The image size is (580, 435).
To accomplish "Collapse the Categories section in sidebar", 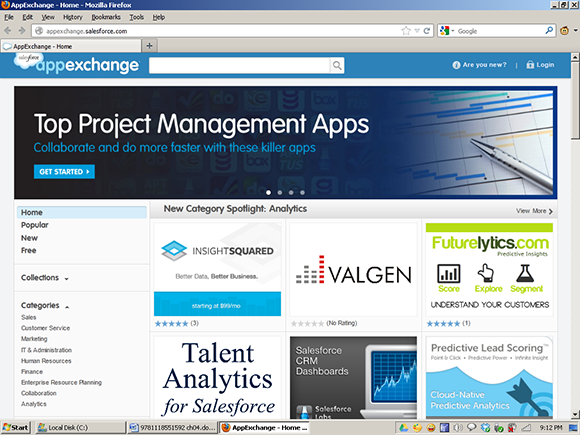I will point(45,306).
